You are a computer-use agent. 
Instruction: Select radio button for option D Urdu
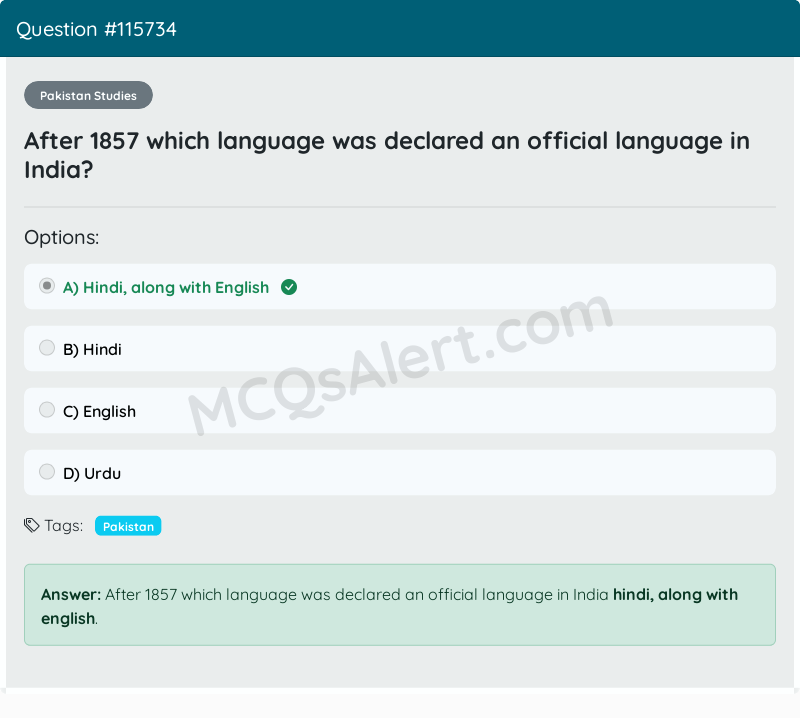pos(46,471)
